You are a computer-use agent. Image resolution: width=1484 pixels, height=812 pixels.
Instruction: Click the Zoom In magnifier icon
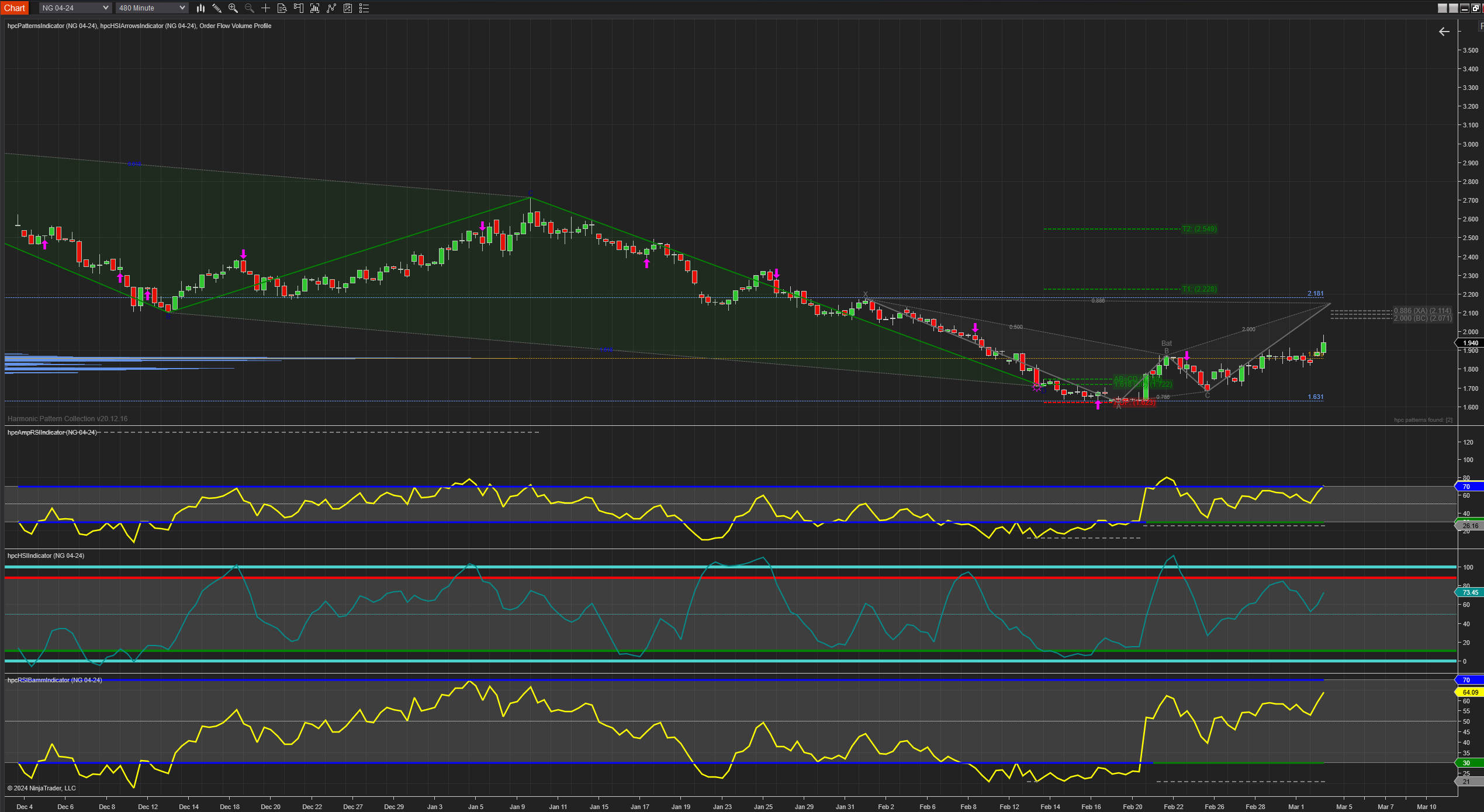(x=233, y=8)
